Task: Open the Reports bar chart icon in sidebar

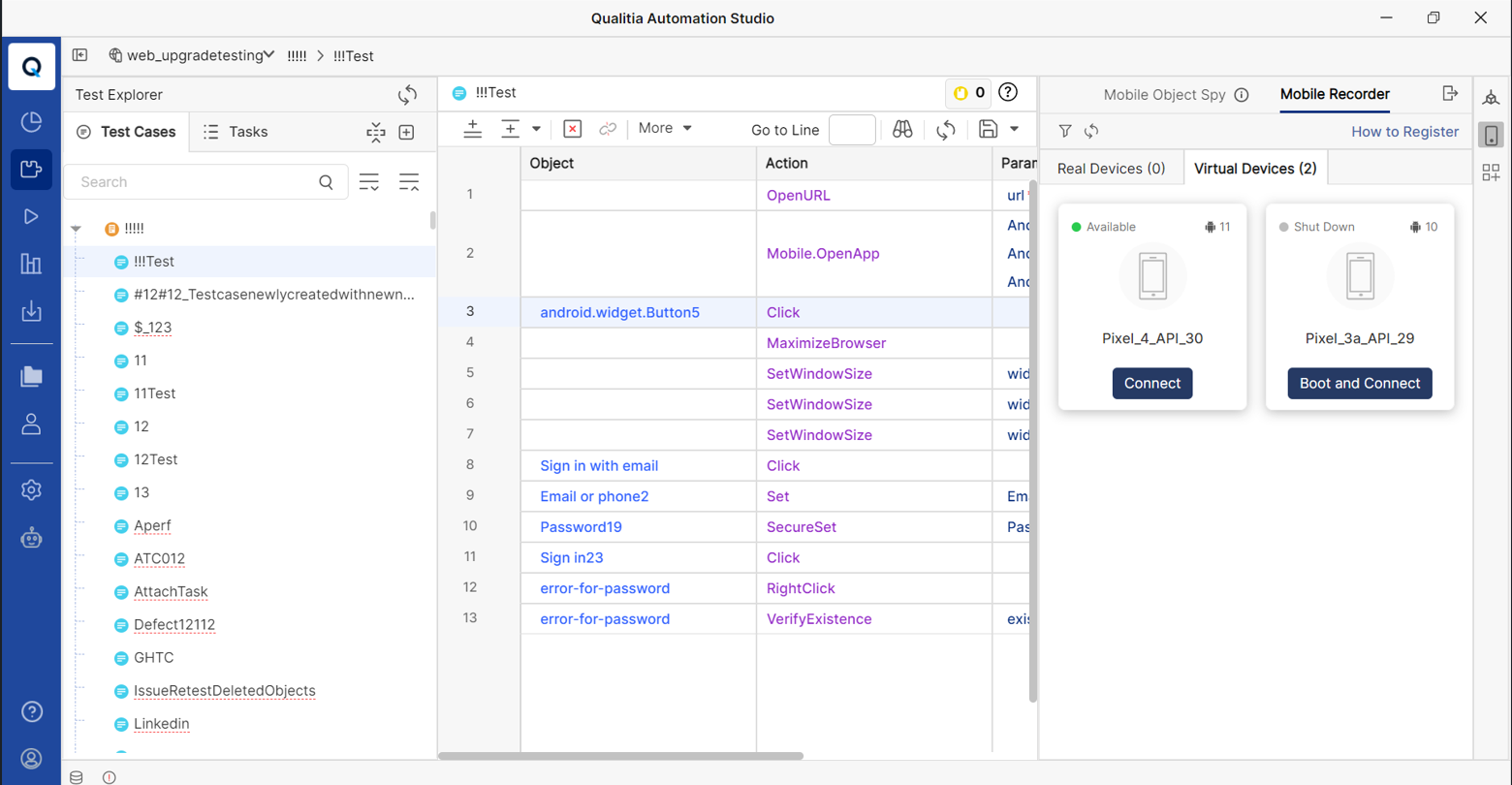Action: [31, 263]
